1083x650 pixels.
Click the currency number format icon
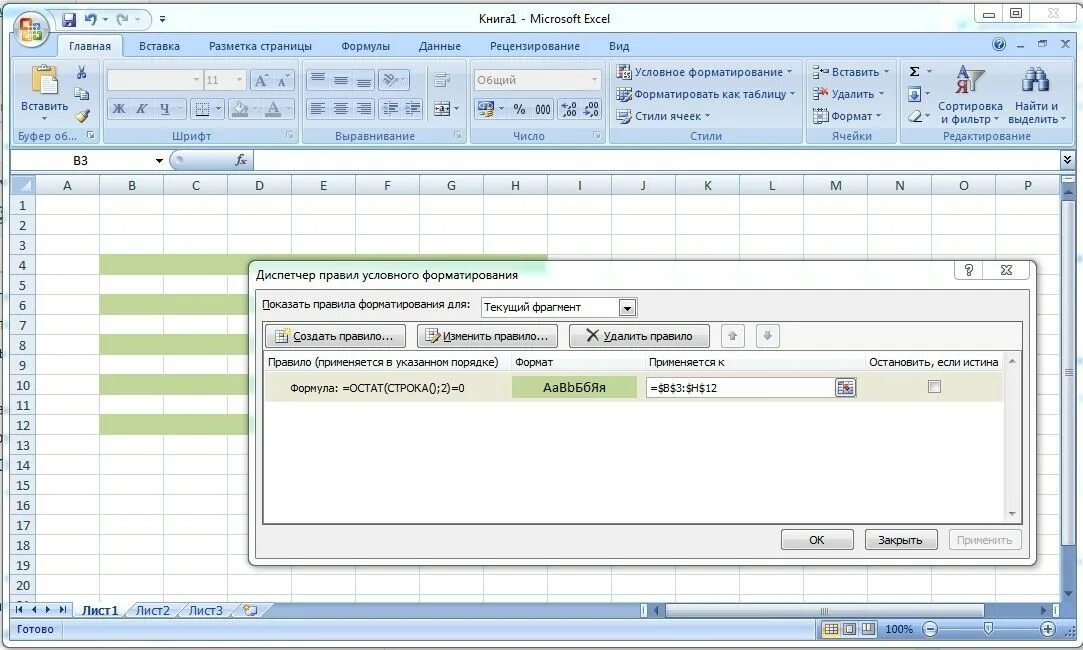tap(486, 109)
